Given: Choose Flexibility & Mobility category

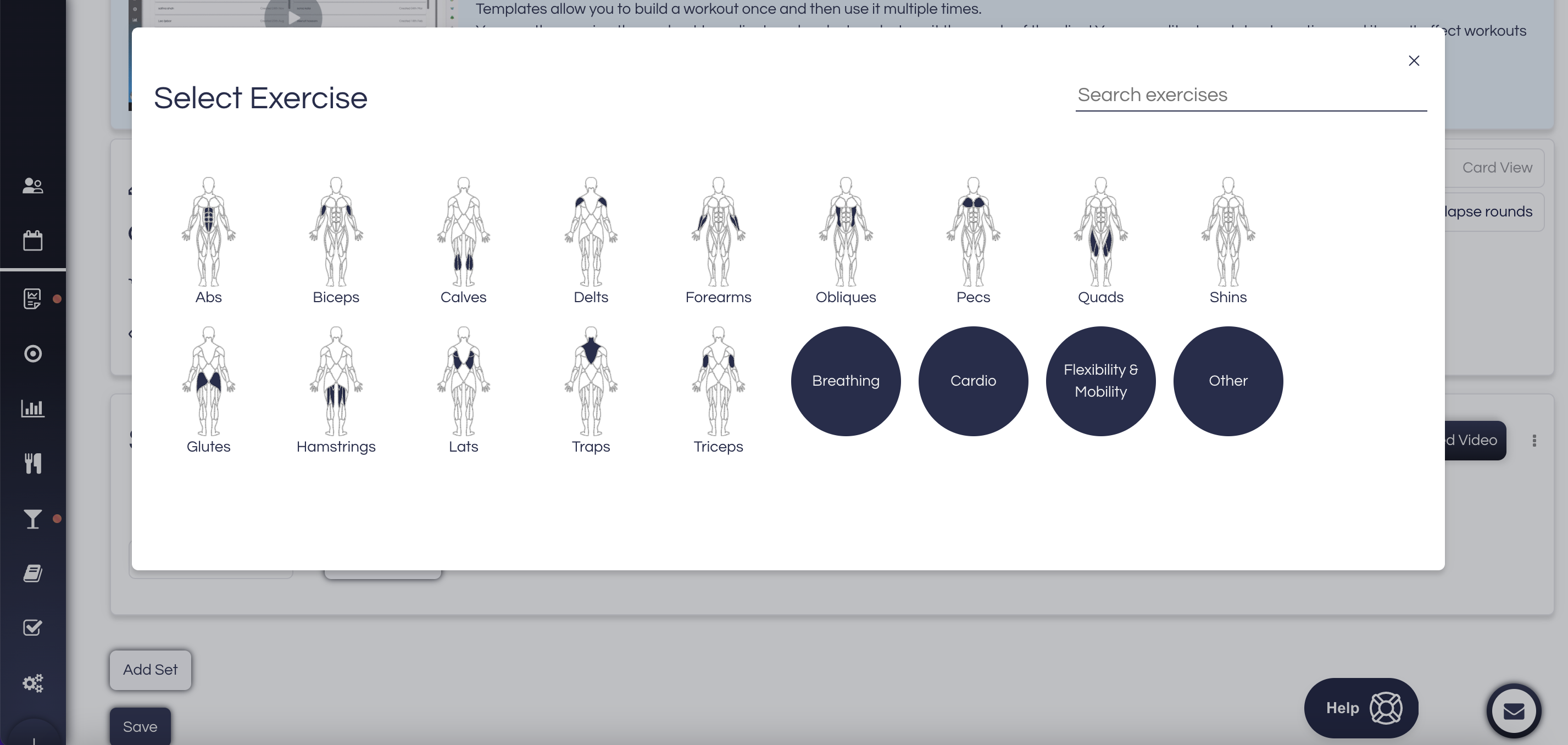Looking at the screenshot, I should point(1100,381).
